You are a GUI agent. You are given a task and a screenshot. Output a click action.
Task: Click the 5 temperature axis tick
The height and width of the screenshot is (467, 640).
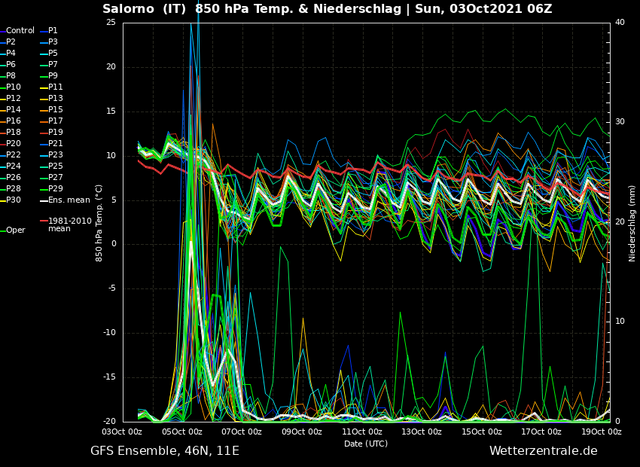click(113, 200)
